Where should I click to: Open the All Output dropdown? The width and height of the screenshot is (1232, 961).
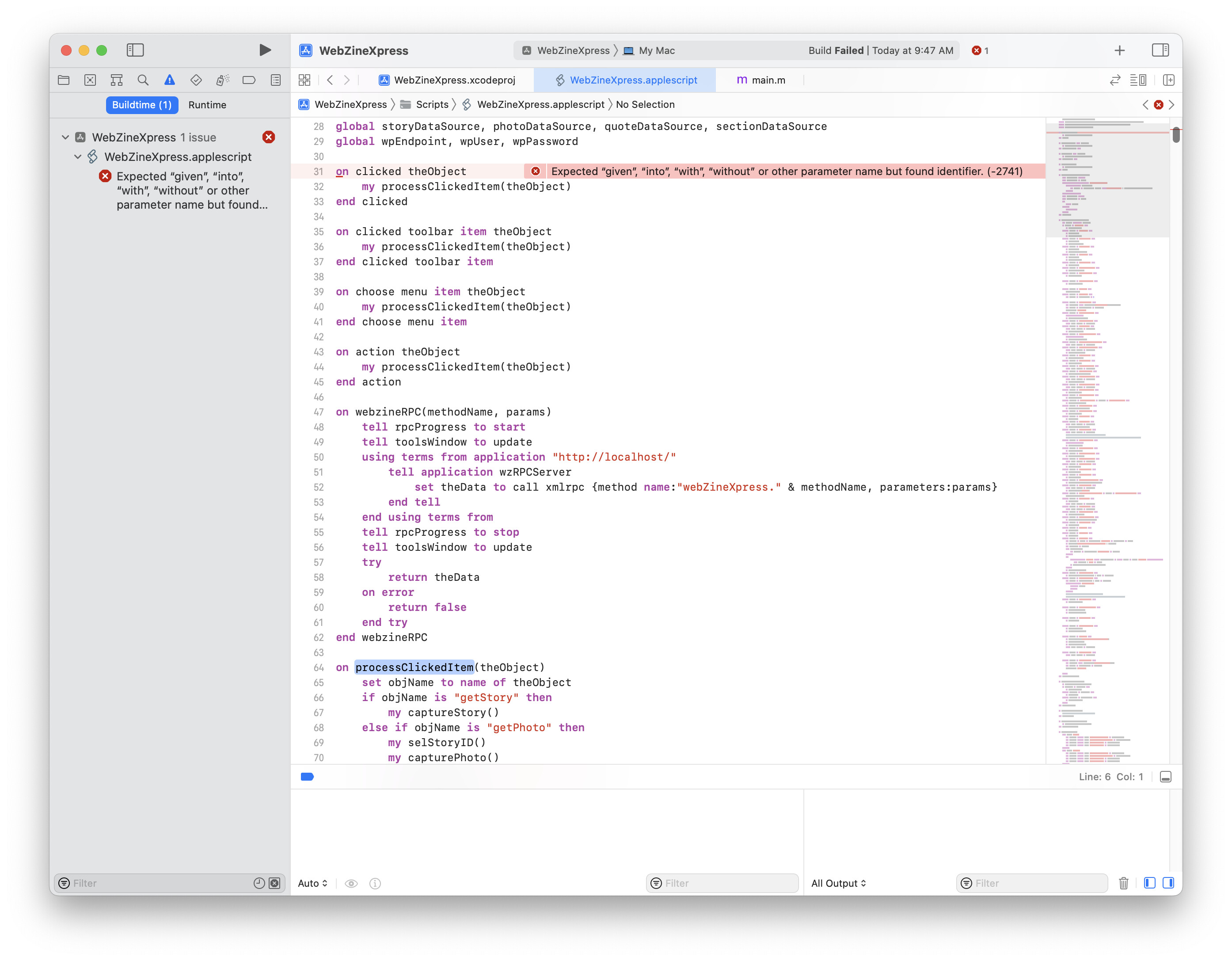838,883
